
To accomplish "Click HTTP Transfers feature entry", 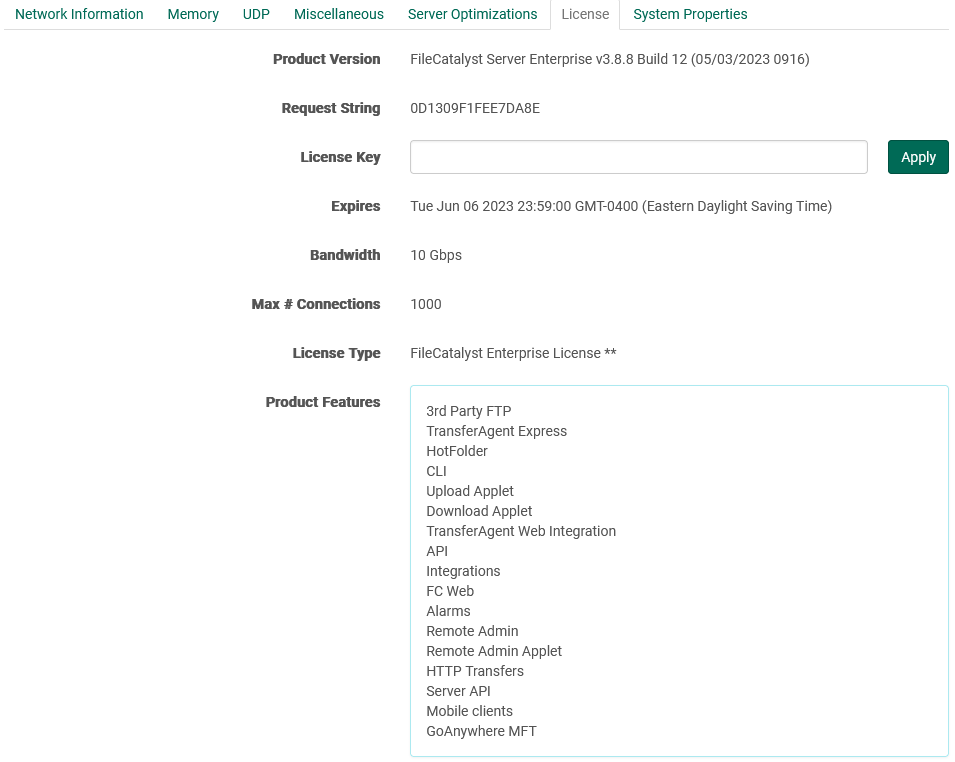I will tap(475, 671).
